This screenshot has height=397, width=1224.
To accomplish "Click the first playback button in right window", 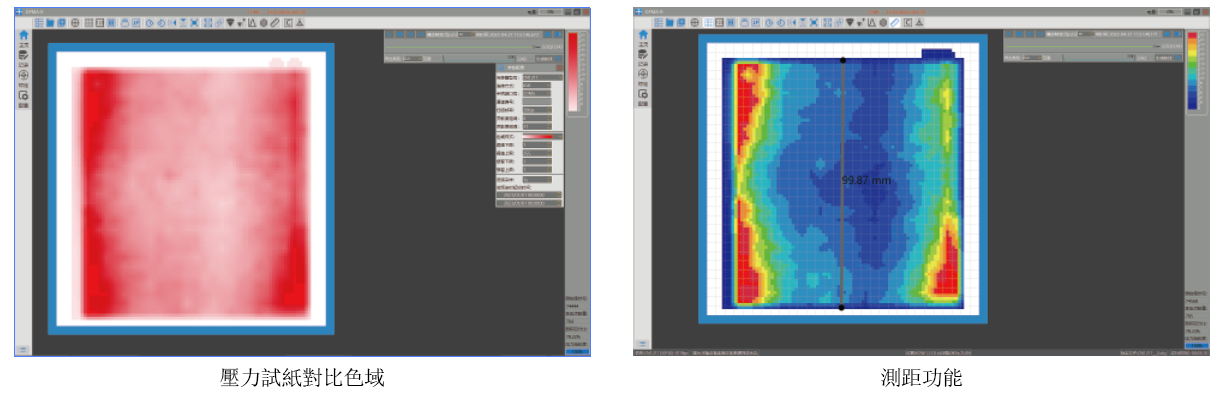I will coord(1009,34).
